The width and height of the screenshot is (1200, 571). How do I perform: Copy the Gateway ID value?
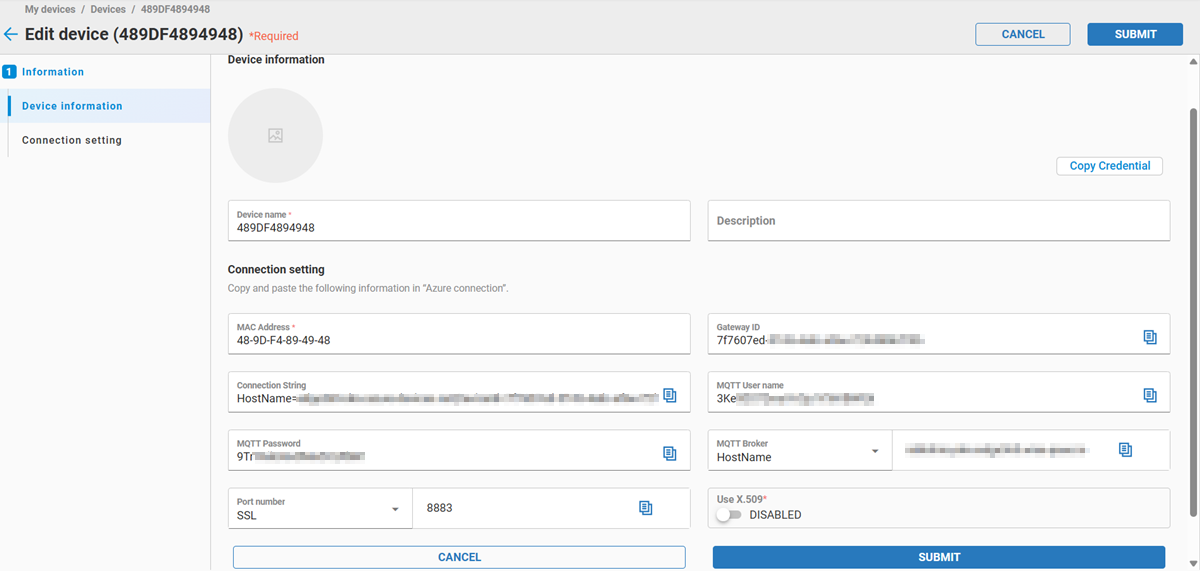pyautogui.click(x=1149, y=337)
